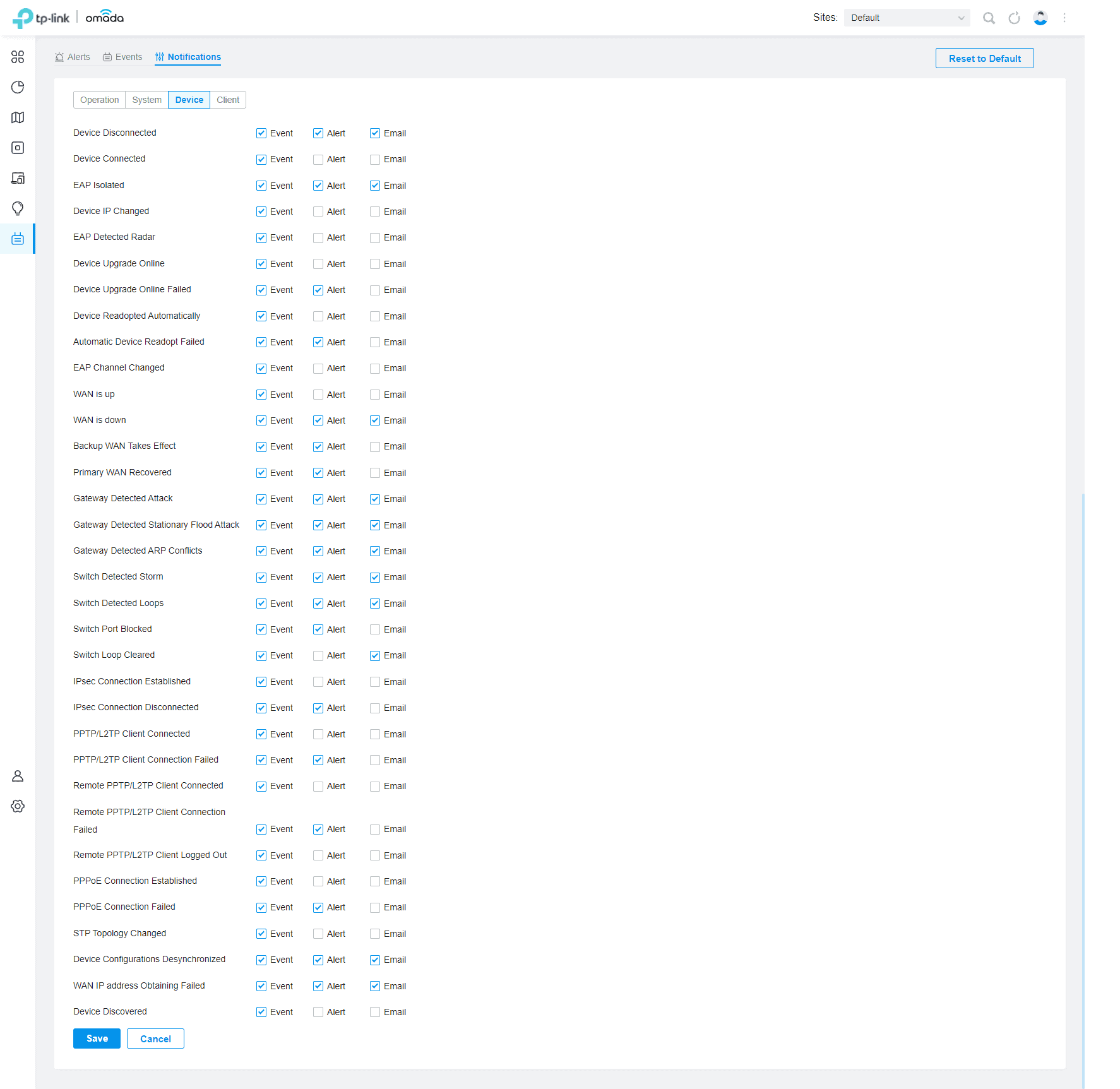Open the Settings gear icon in sidebar
This screenshot has width=1120, height=1089.
(x=18, y=806)
